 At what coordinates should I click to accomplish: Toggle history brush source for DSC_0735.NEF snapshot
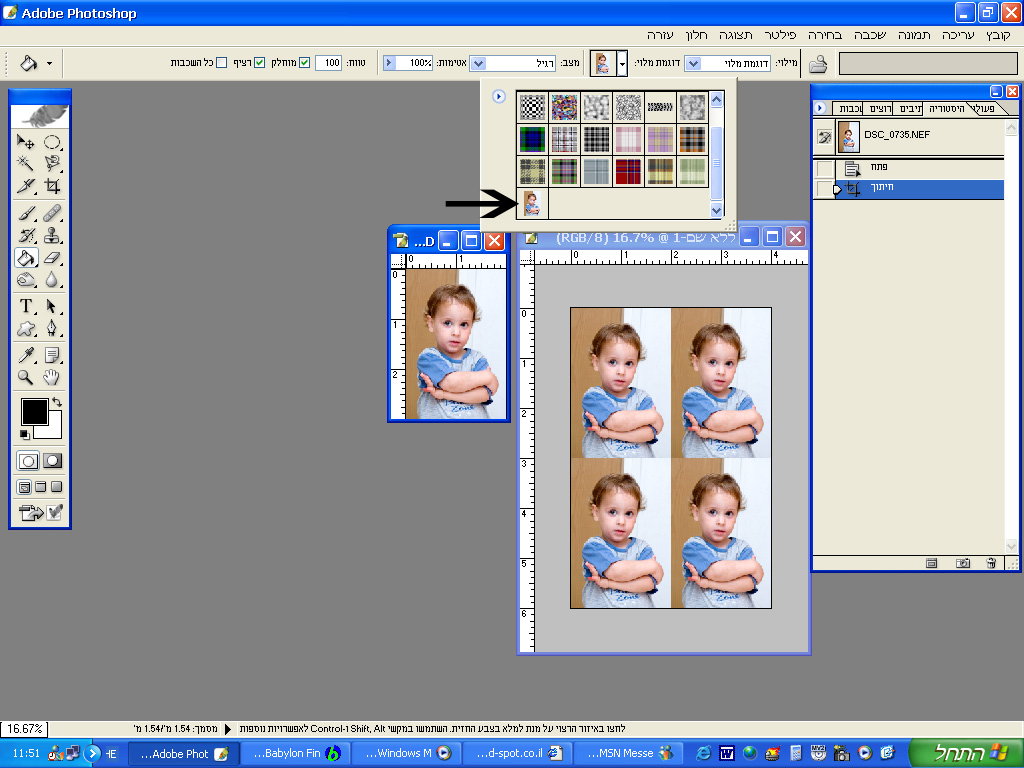point(825,136)
